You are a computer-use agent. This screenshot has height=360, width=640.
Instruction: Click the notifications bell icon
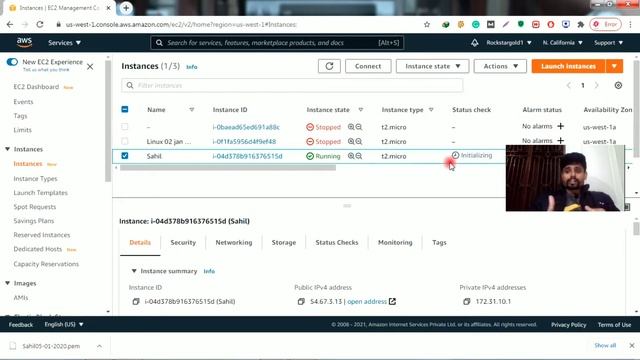(x=474, y=43)
